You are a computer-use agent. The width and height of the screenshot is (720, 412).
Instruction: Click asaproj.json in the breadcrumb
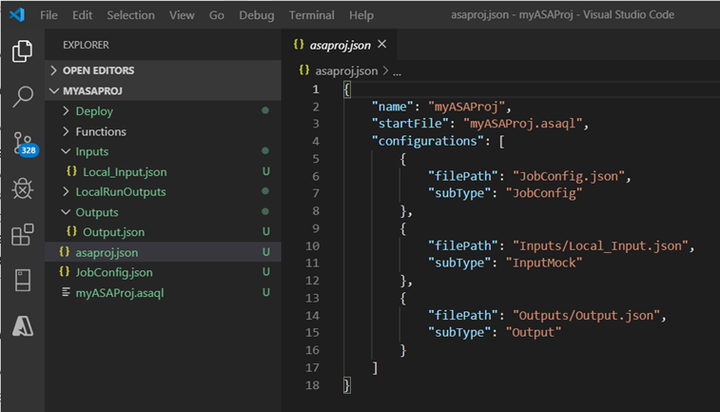345,71
